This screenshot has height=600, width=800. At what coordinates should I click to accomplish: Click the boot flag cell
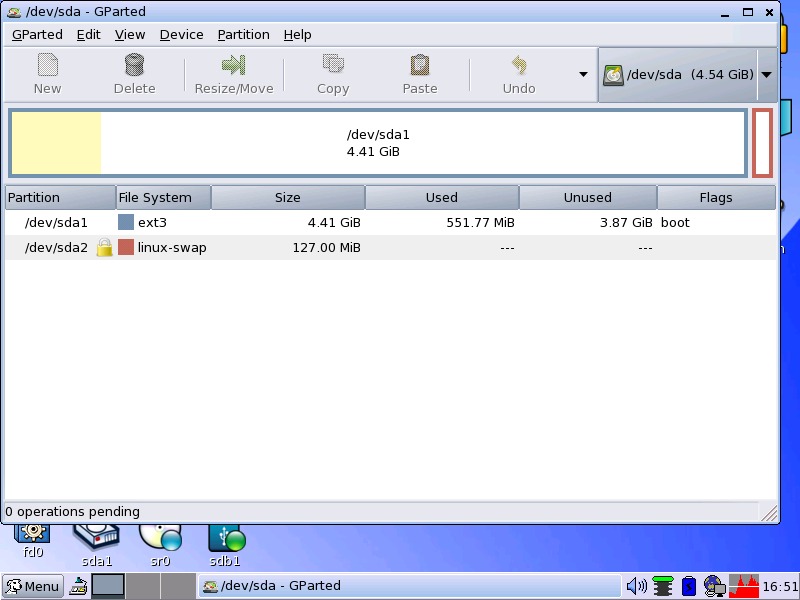pos(675,222)
